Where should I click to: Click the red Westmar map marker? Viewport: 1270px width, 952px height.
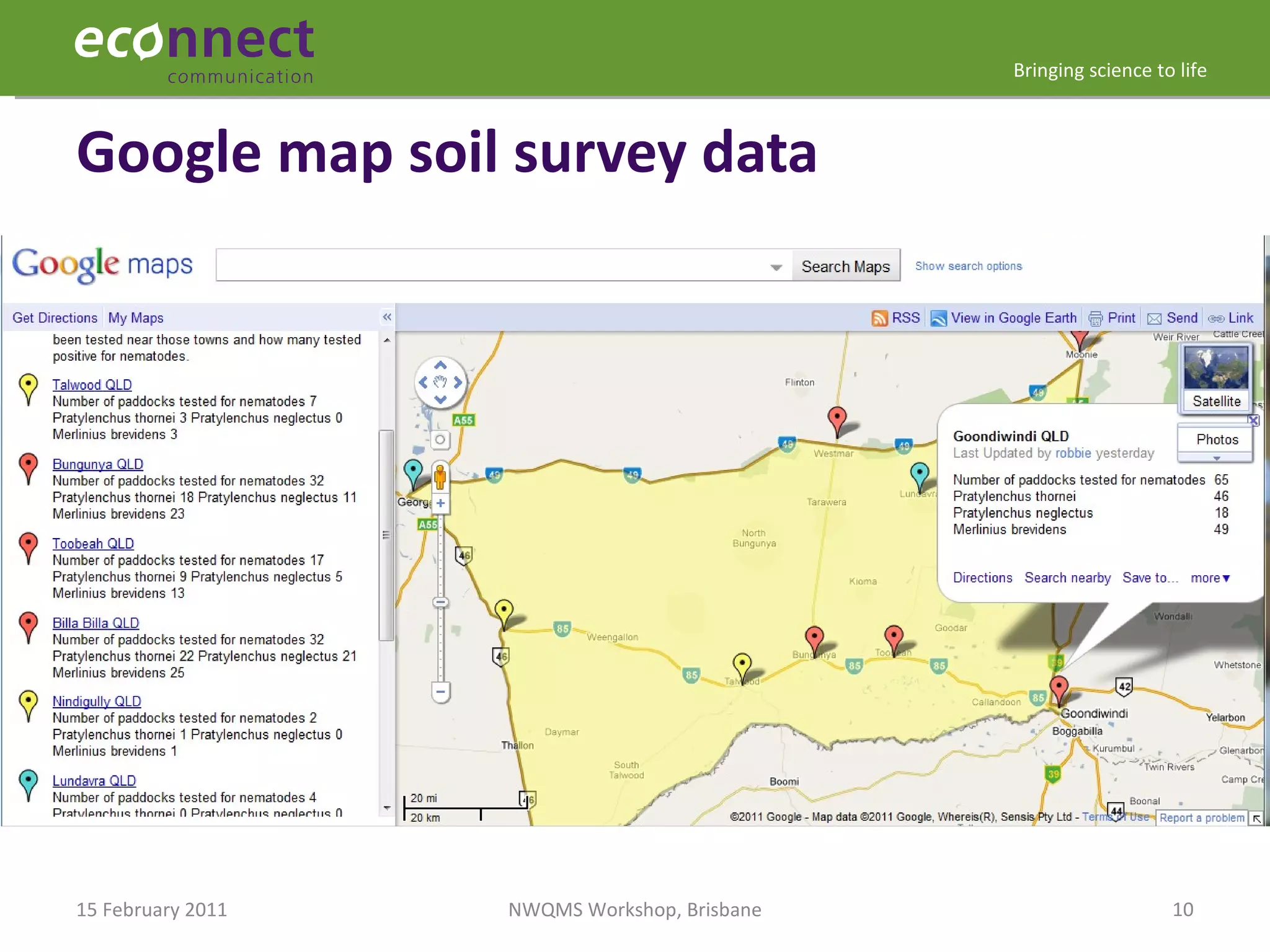coord(837,418)
